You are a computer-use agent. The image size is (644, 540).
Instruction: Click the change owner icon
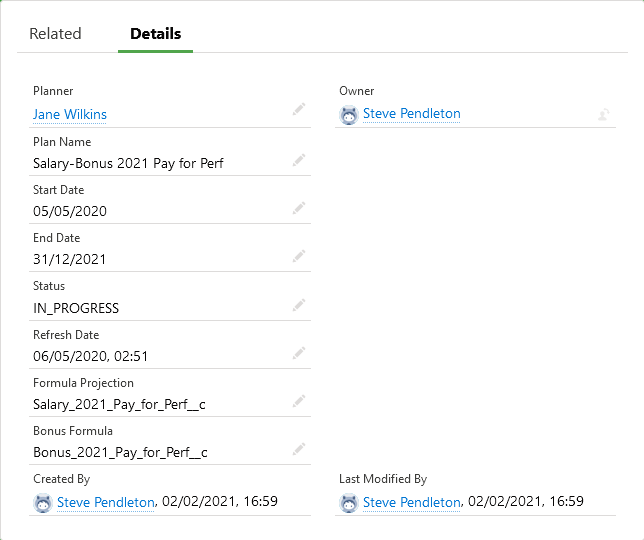pyautogui.click(x=604, y=115)
